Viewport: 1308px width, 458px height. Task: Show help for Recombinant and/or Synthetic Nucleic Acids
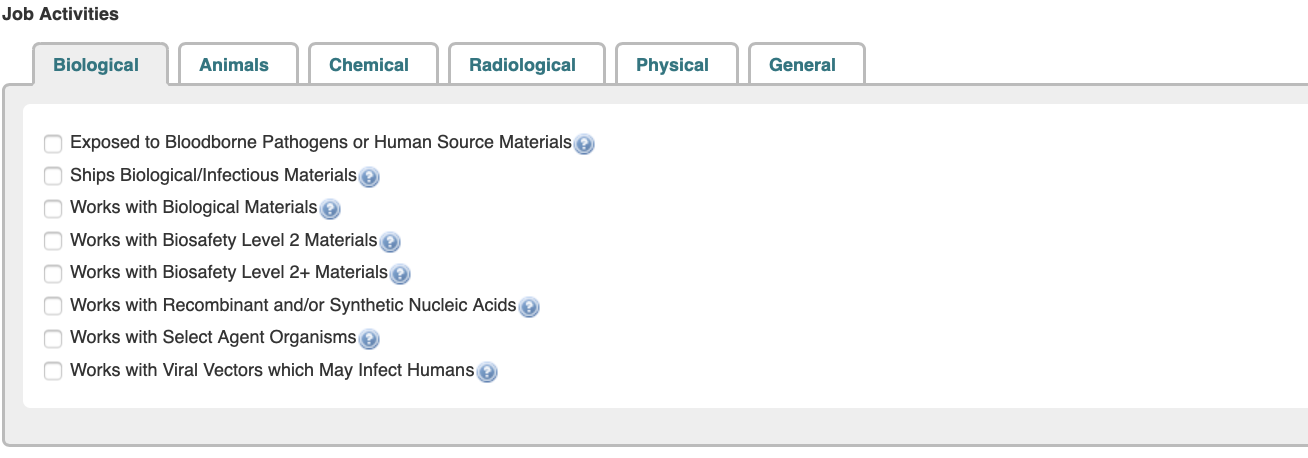click(x=529, y=307)
